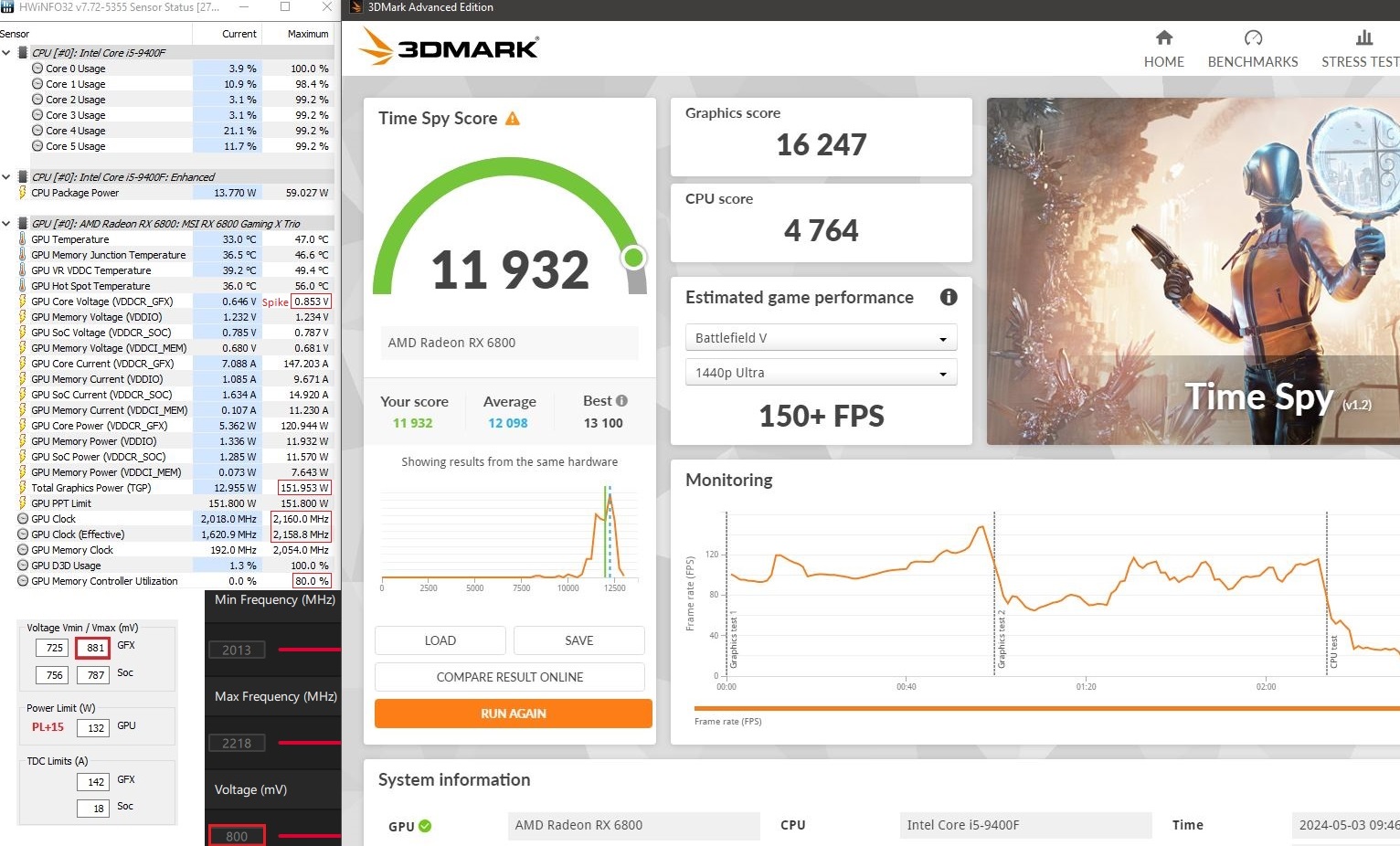Open the 3DMark Home tab

pos(1163,49)
